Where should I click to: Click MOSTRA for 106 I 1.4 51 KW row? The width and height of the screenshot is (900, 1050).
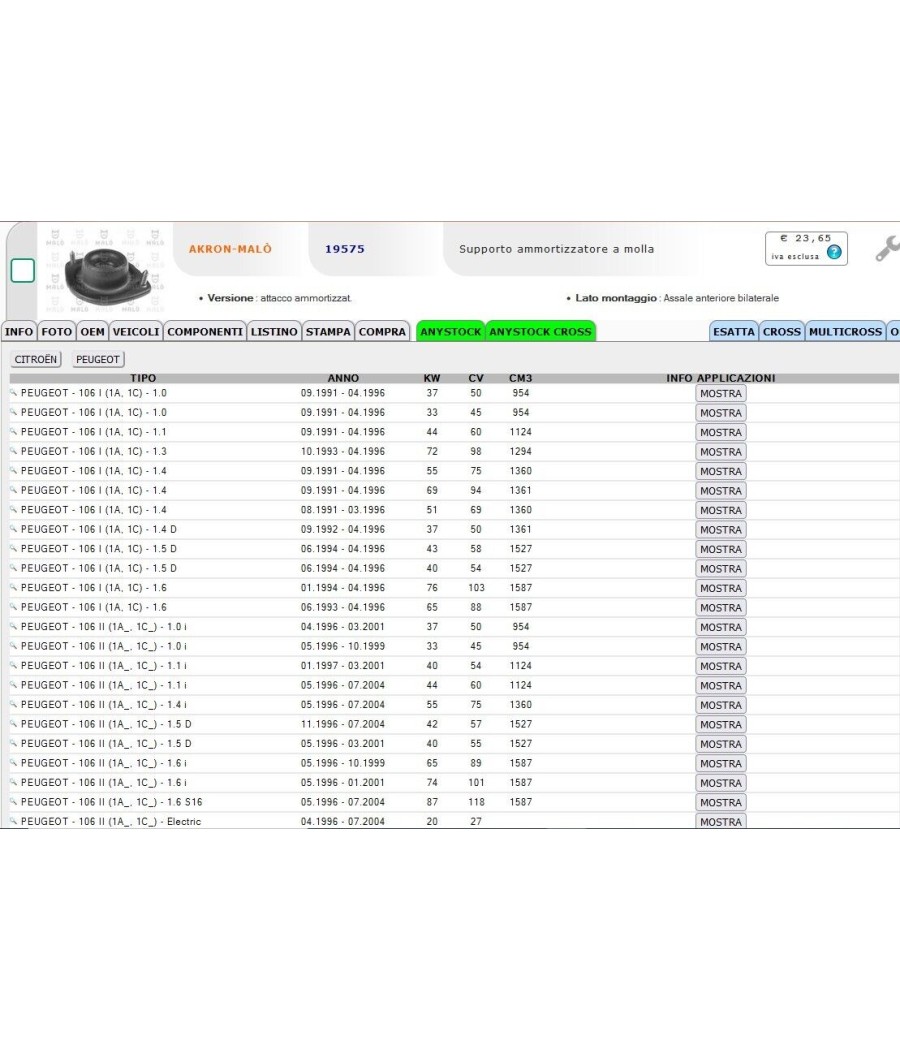721,510
